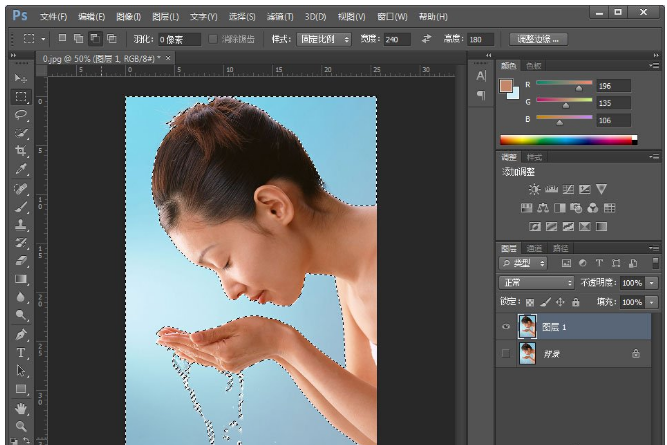Select the Hand tool

21,408
